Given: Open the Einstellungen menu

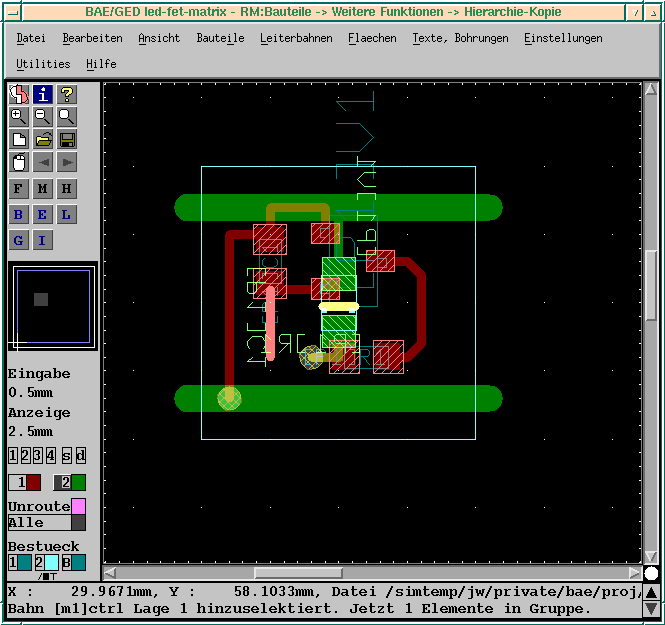Looking at the screenshot, I should point(563,38).
